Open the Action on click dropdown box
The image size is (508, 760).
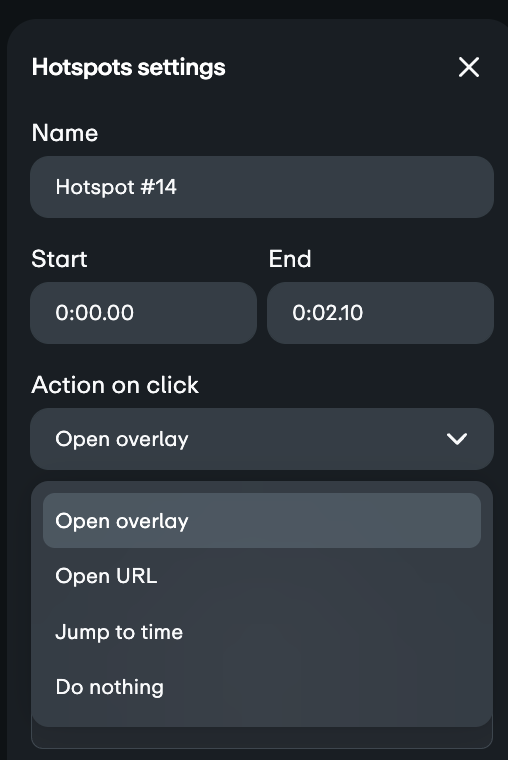pos(262,439)
